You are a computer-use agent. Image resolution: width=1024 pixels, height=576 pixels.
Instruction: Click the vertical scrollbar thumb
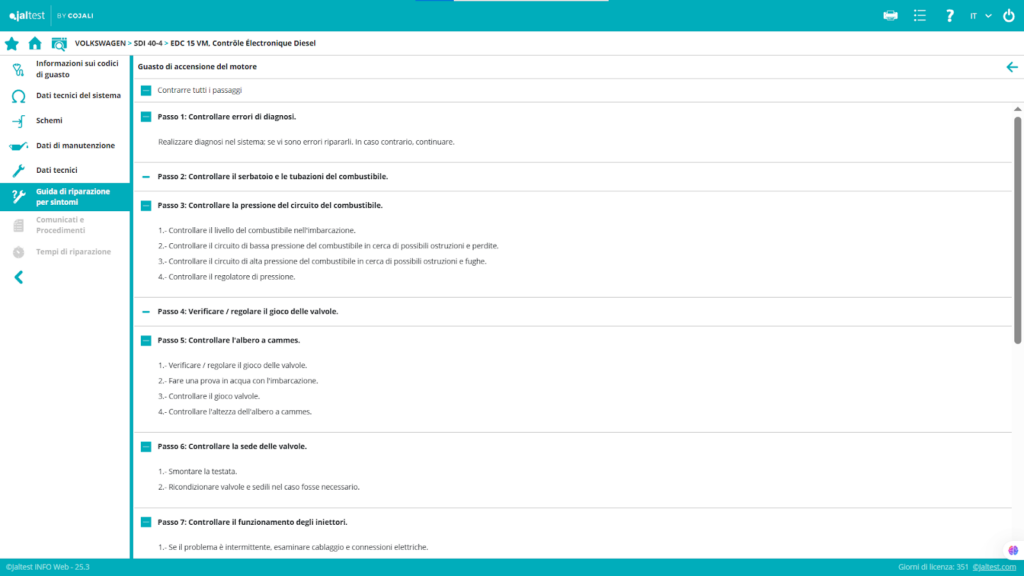click(x=1018, y=230)
